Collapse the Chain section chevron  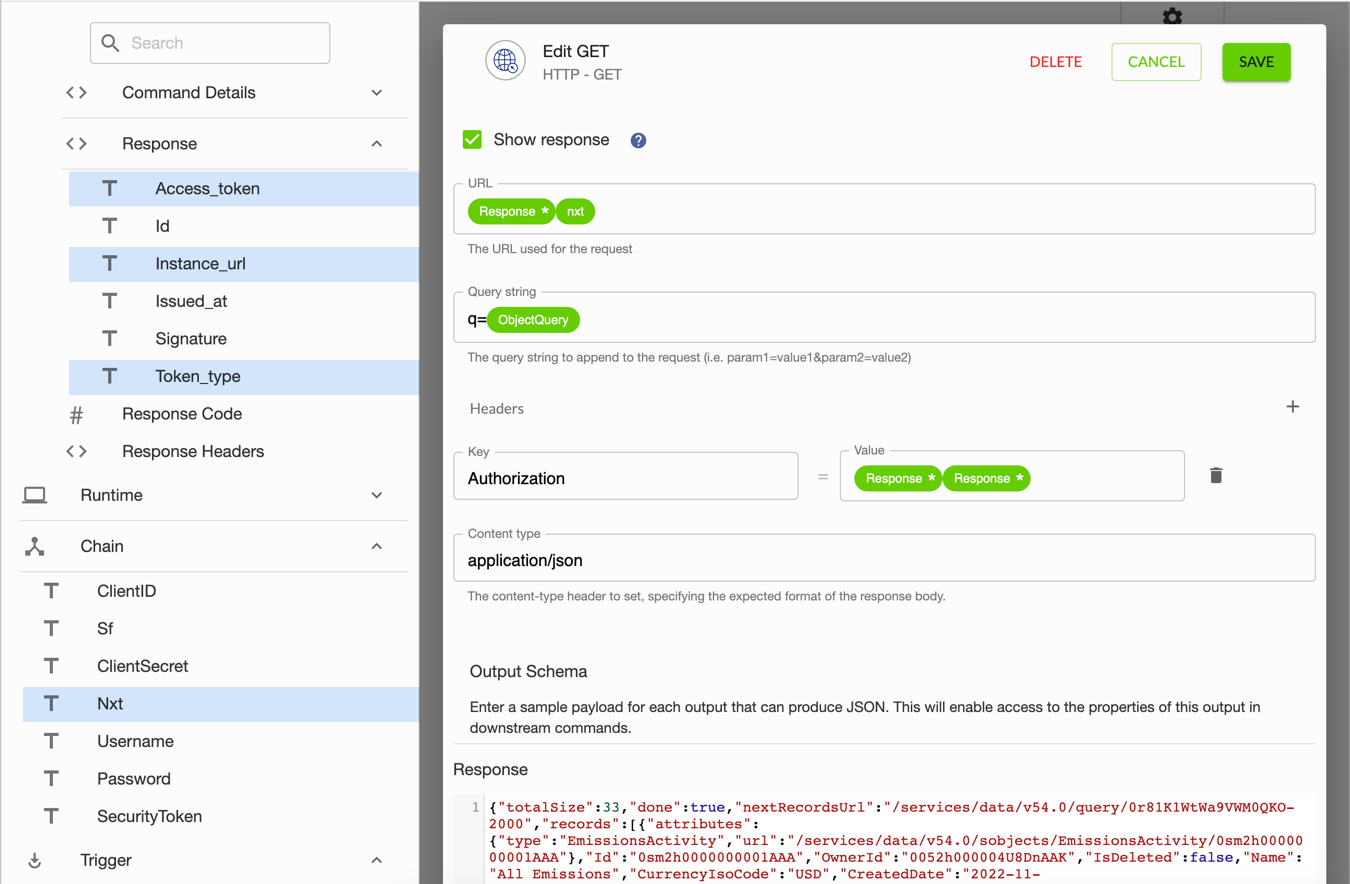[377, 546]
